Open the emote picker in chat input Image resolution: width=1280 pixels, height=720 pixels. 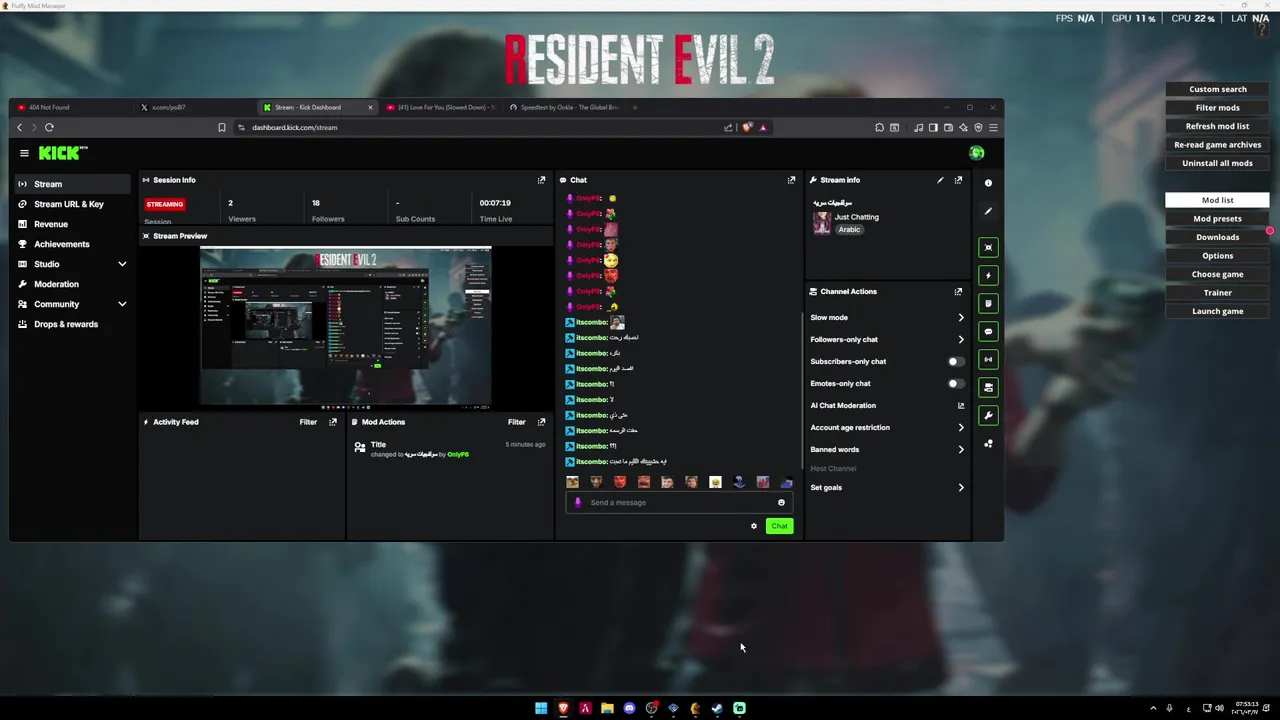tap(781, 502)
